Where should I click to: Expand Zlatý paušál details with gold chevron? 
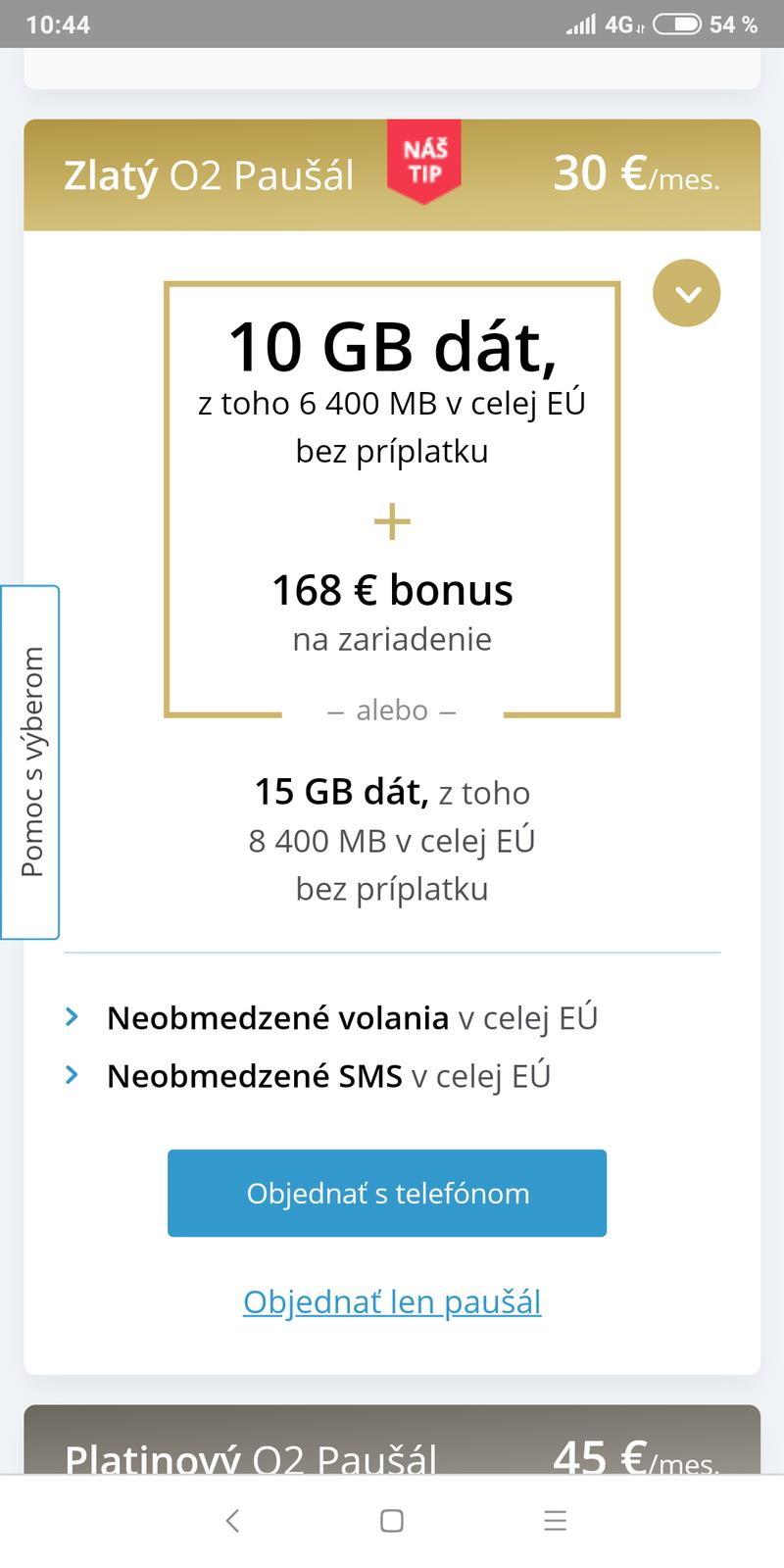tap(686, 293)
